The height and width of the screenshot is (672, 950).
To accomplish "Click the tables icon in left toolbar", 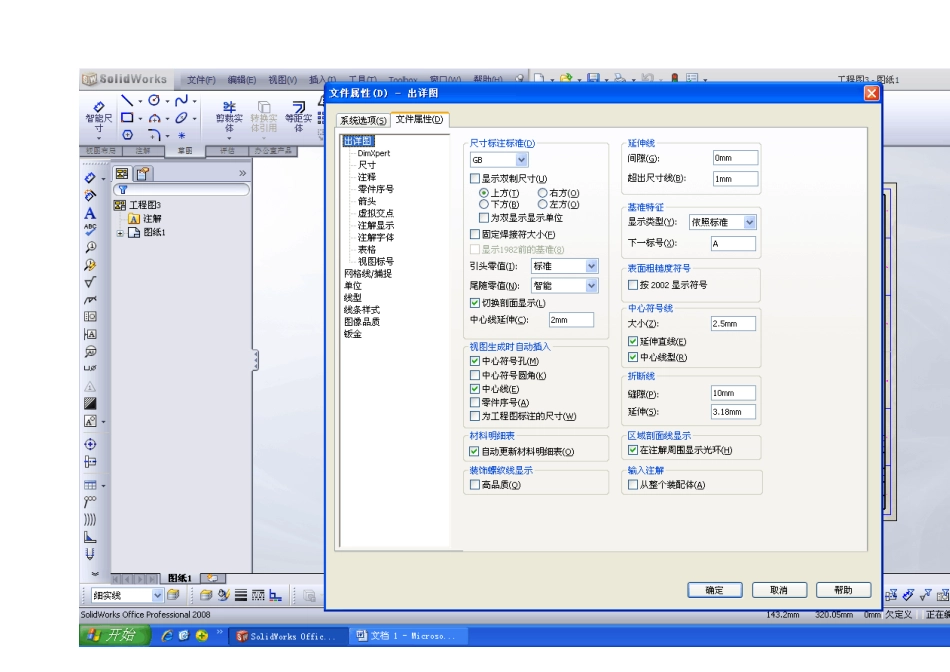I will click(90, 485).
